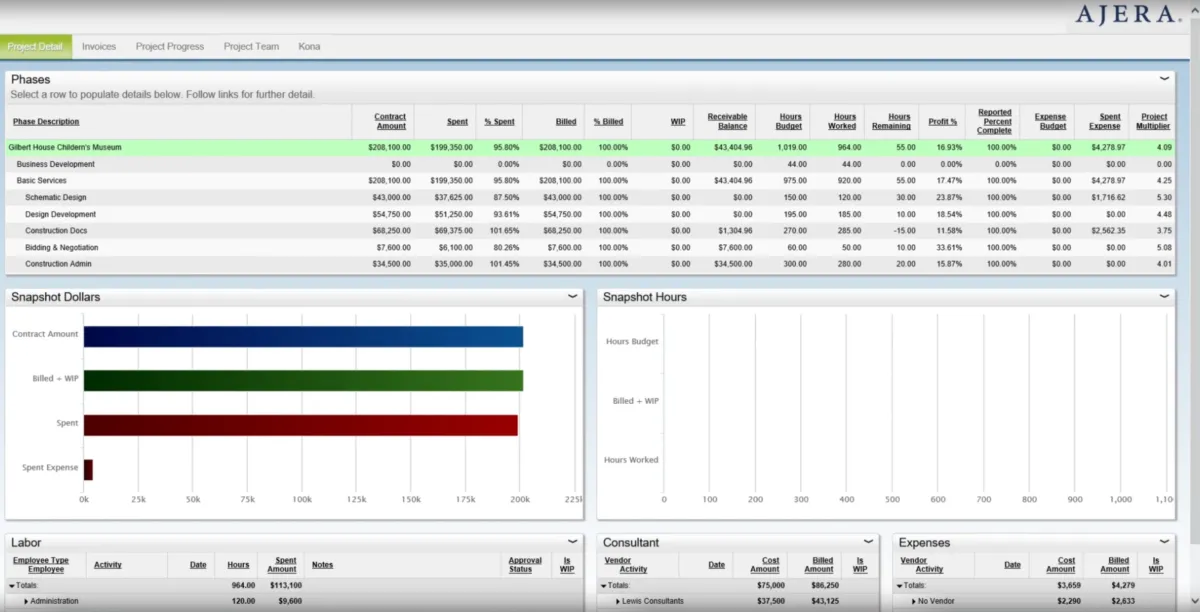1200x612 pixels.
Task: Collapse the Expenses panel chevron
Action: (1164, 542)
